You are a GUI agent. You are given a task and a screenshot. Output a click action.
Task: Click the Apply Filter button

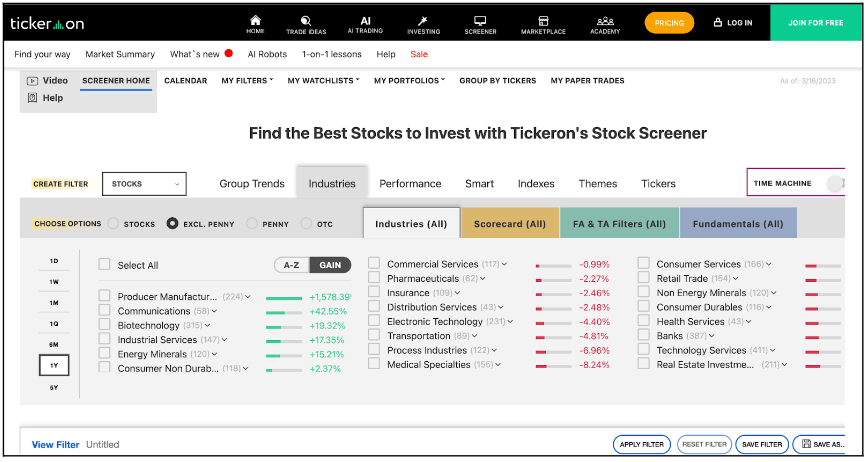pos(642,444)
